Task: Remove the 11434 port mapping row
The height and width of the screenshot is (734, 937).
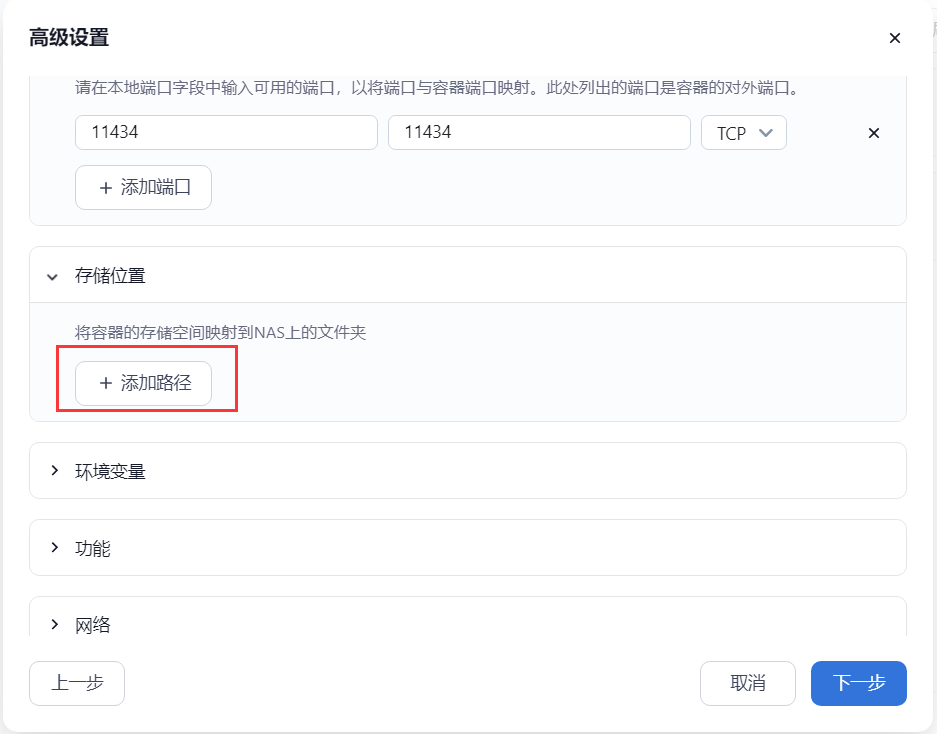Action: 874,133
